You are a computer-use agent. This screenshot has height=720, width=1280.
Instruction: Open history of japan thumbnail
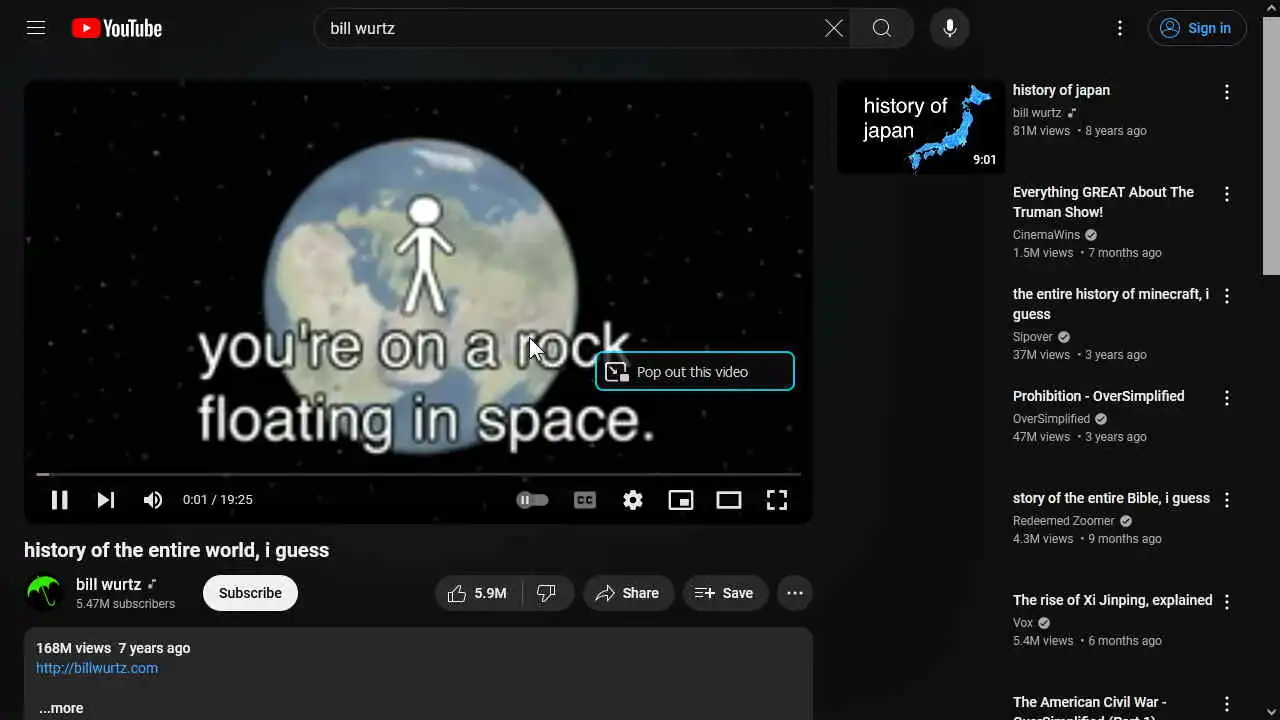[x=921, y=127]
